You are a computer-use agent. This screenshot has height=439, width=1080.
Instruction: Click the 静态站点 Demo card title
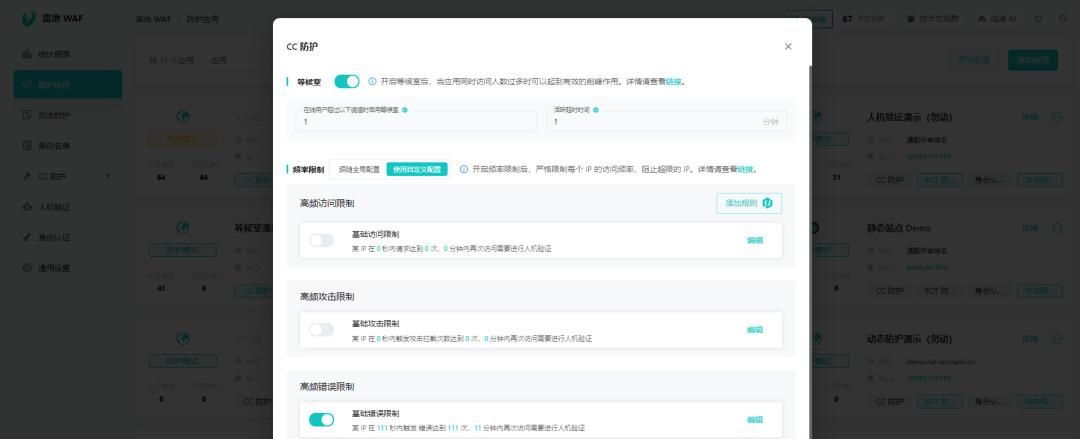pos(898,227)
